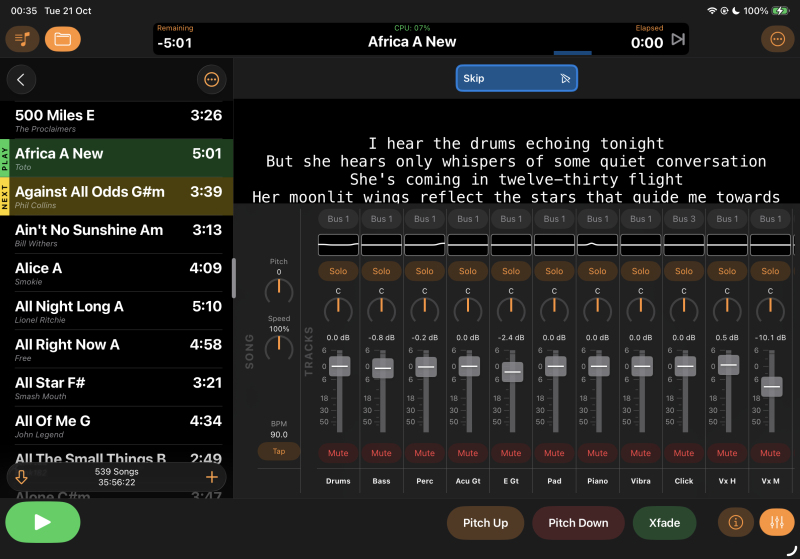Solo the Drums track
The image size is (800, 559).
(338, 271)
